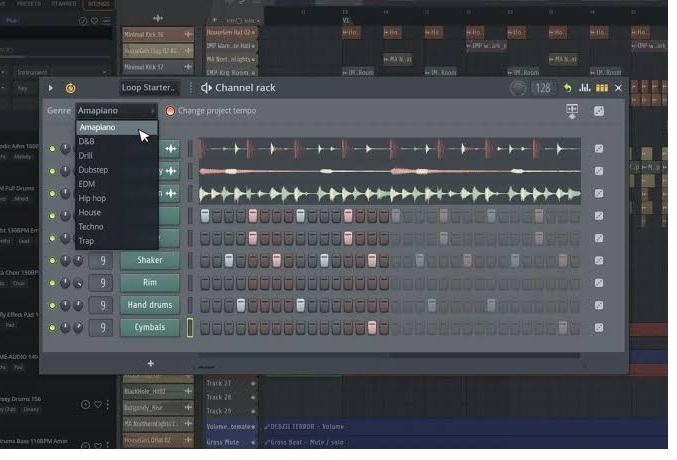The height and width of the screenshot is (460, 677).
Task: Mute the Cymbals channel LED
Action: pyautogui.click(x=52, y=328)
